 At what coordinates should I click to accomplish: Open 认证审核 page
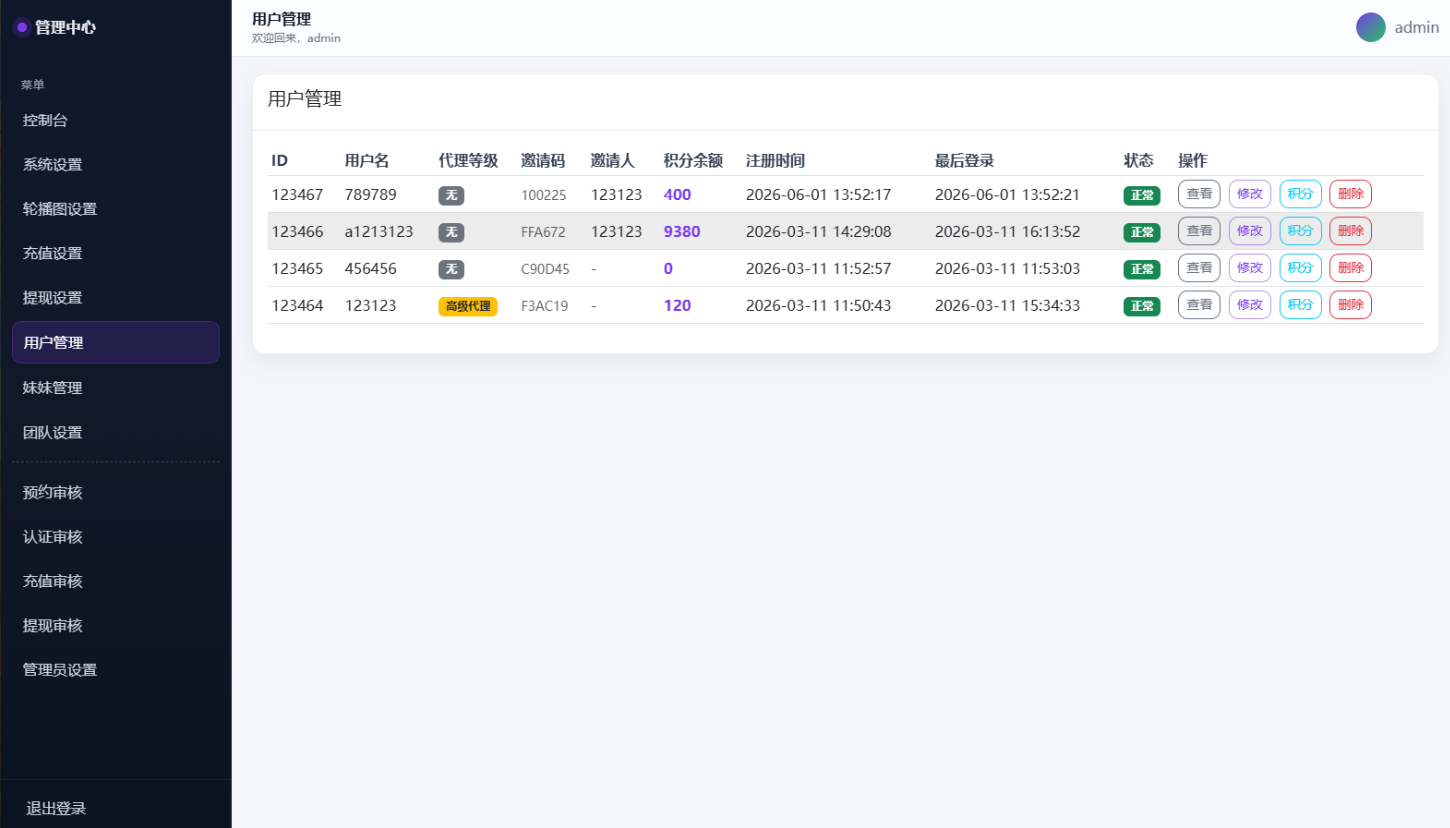(x=116, y=536)
